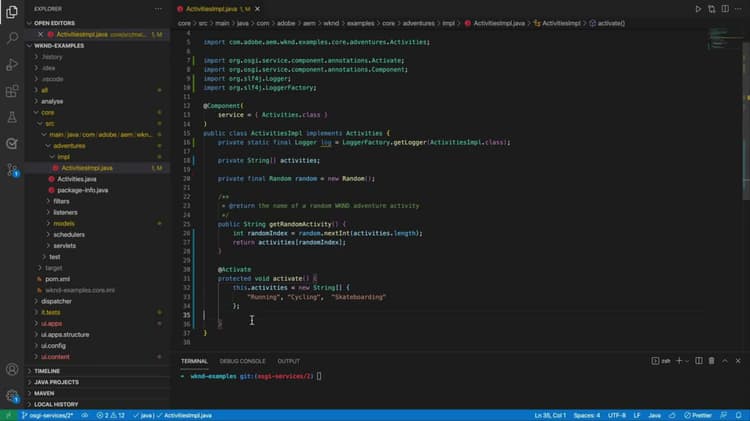Expand the dispatcher folder
This screenshot has width=750, height=421.
56,301
